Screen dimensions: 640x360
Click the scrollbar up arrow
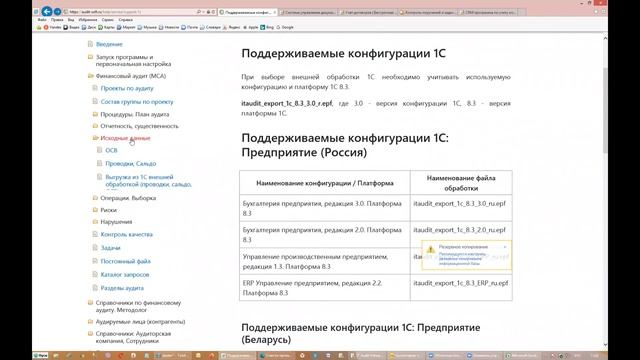[605, 38]
